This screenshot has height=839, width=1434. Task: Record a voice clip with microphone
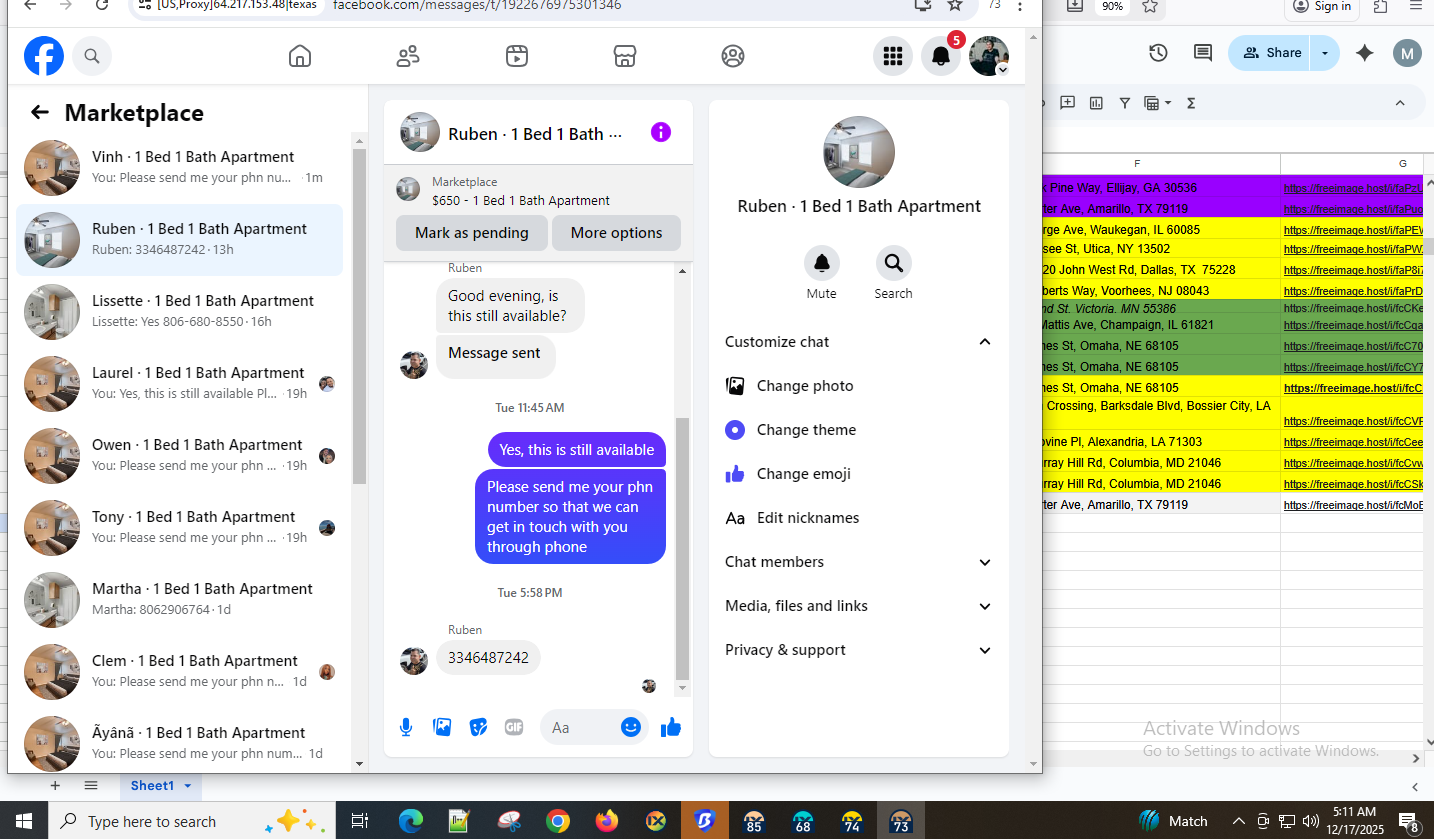point(406,728)
